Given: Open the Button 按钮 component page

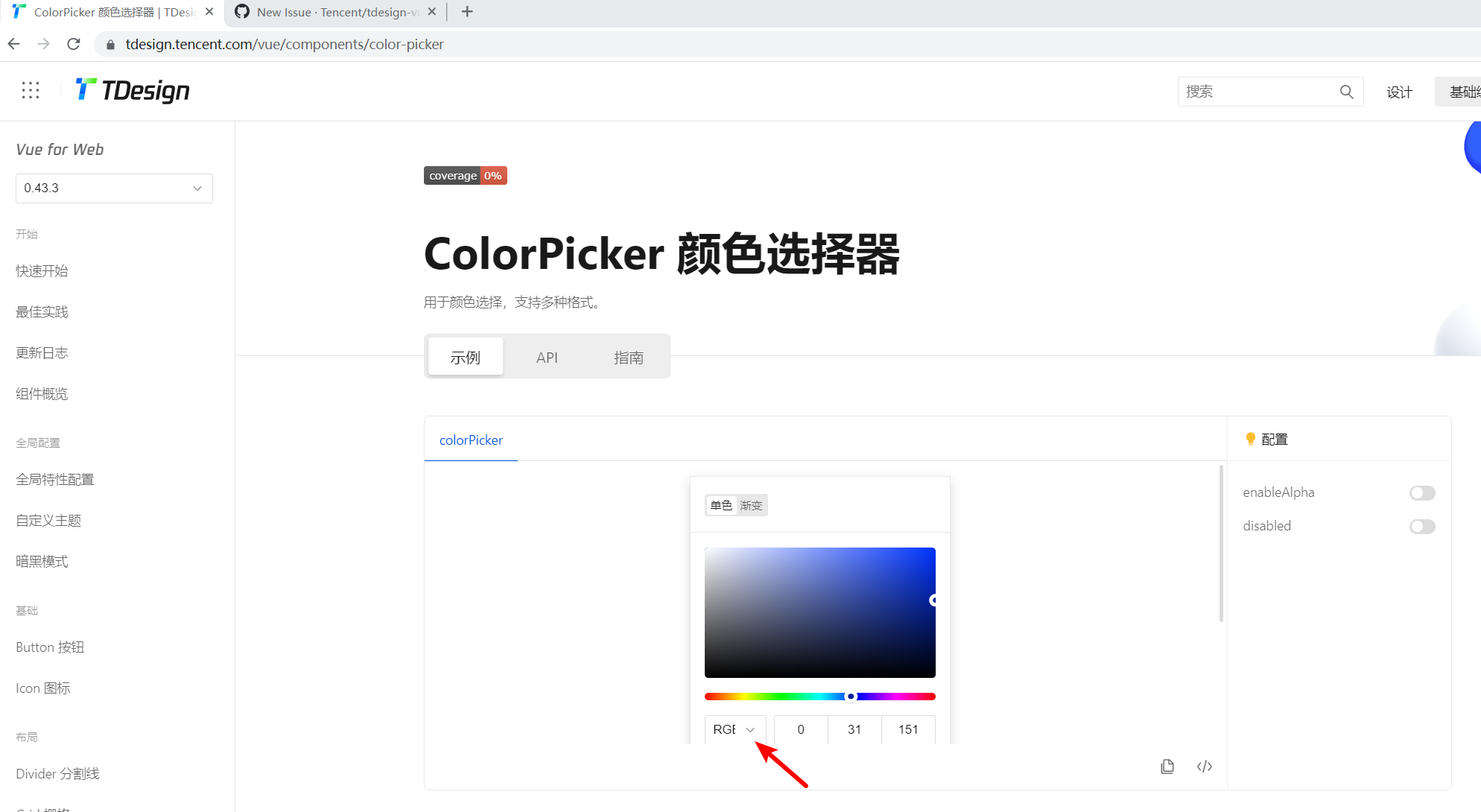Looking at the screenshot, I should pyautogui.click(x=49, y=647).
